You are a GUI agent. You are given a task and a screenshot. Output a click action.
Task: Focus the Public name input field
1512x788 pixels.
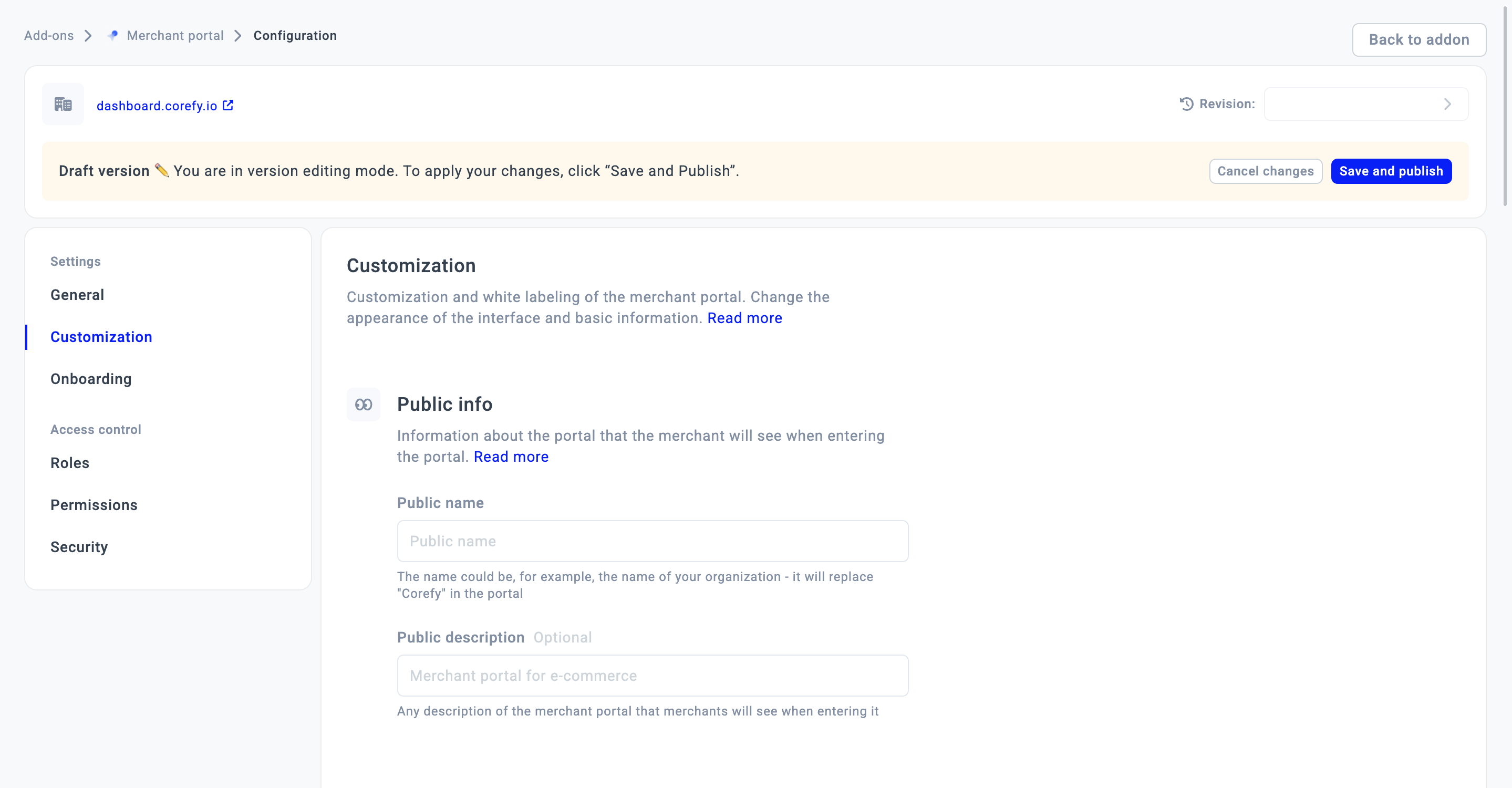[x=652, y=541]
